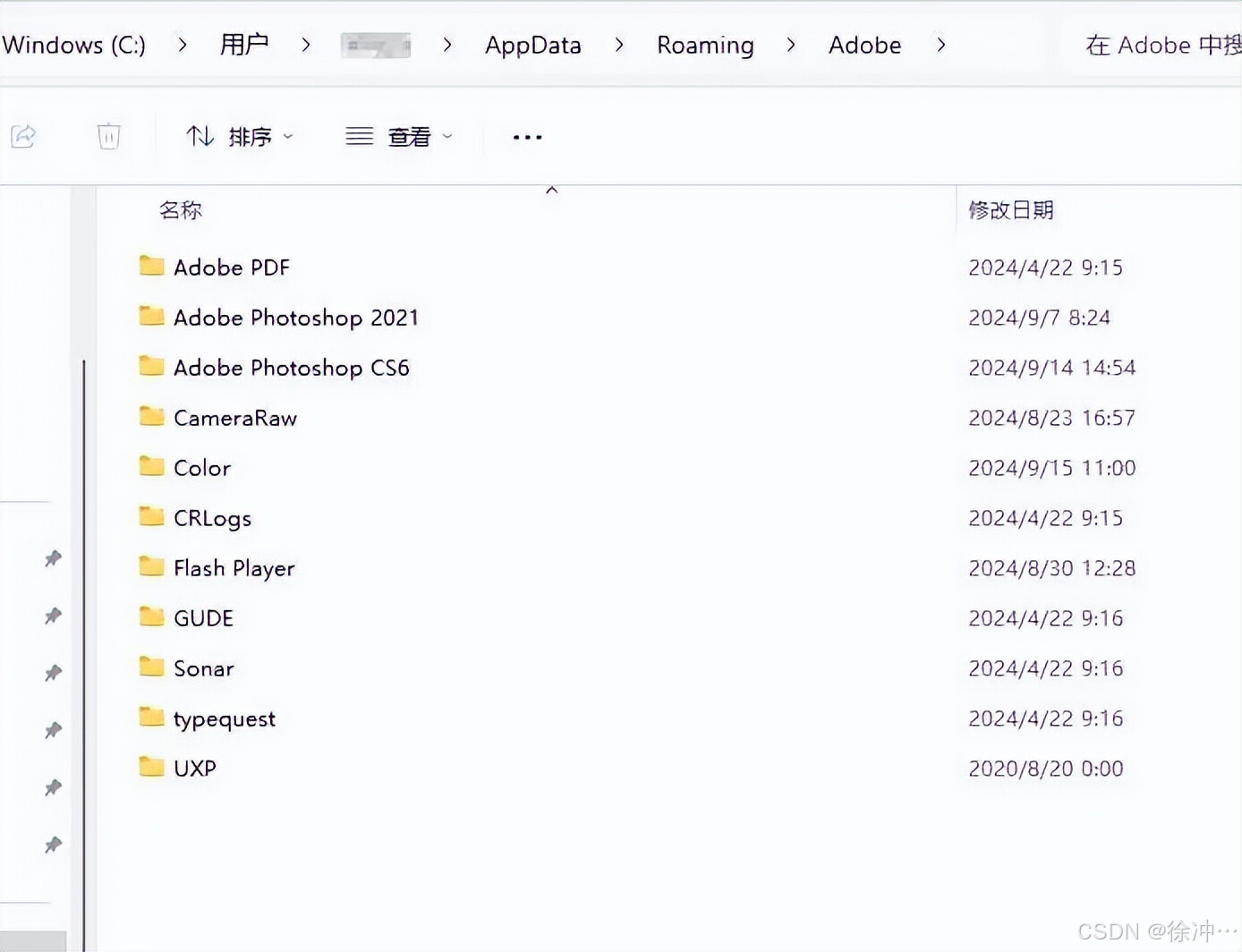Click the CRLogs folder name
1242x952 pixels.
(x=212, y=519)
